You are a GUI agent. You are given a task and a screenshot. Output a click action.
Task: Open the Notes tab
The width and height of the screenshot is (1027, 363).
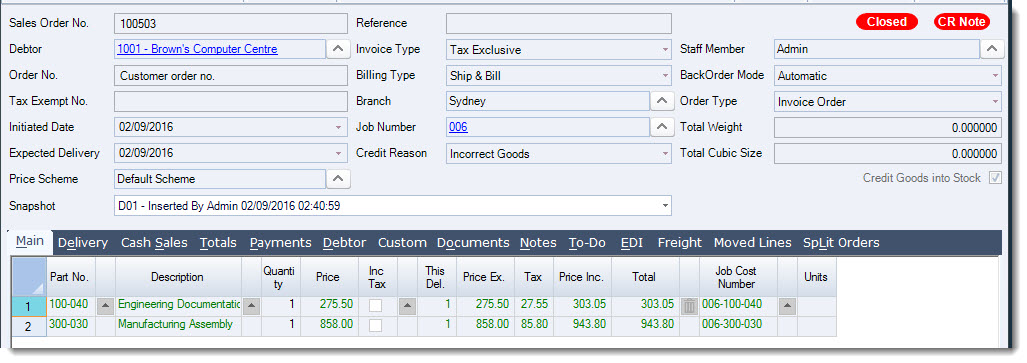tap(538, 242)
